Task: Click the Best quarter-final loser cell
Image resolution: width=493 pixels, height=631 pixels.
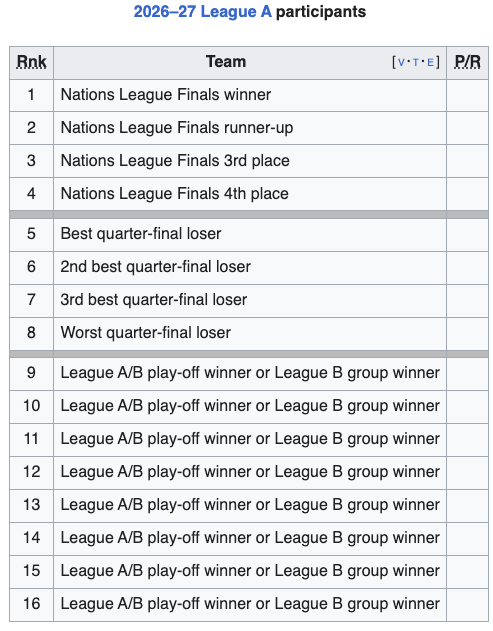Action: tap(250, 234)
